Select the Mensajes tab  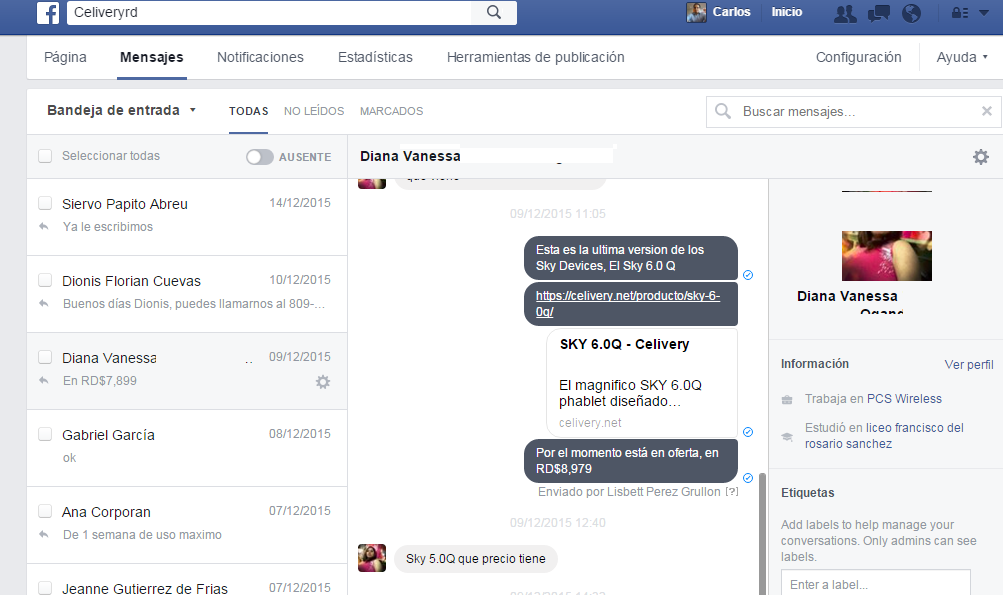(152, 57)
